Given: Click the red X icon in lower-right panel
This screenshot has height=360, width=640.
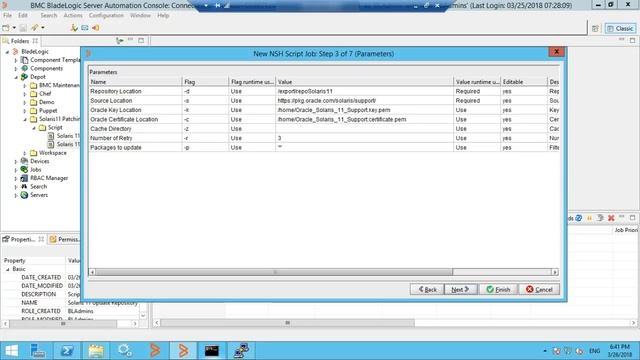Looking at the screenshot, I should point(611,218).
